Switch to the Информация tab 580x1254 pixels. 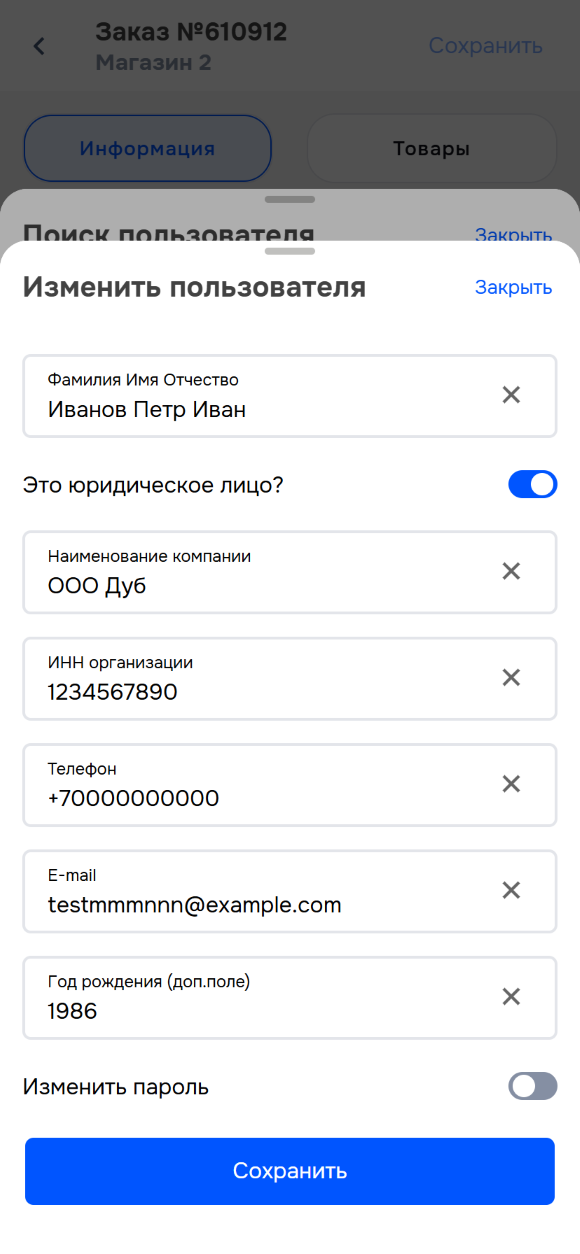click(148, 148)
